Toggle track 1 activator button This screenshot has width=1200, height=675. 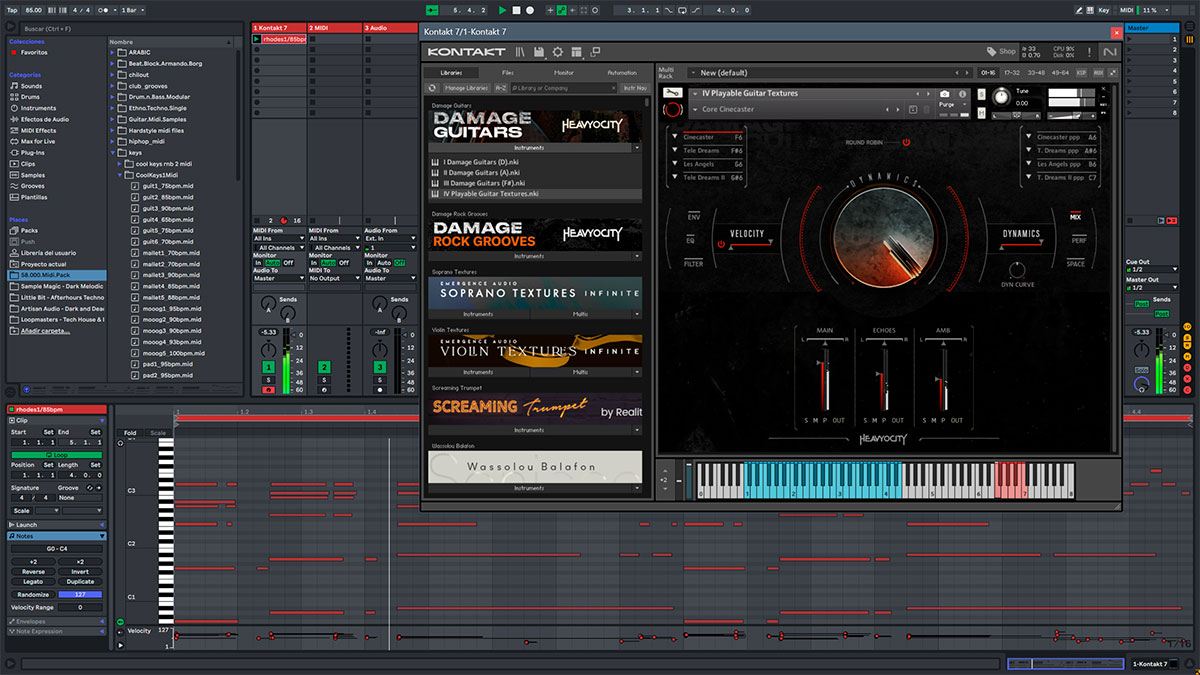(268, 368)
